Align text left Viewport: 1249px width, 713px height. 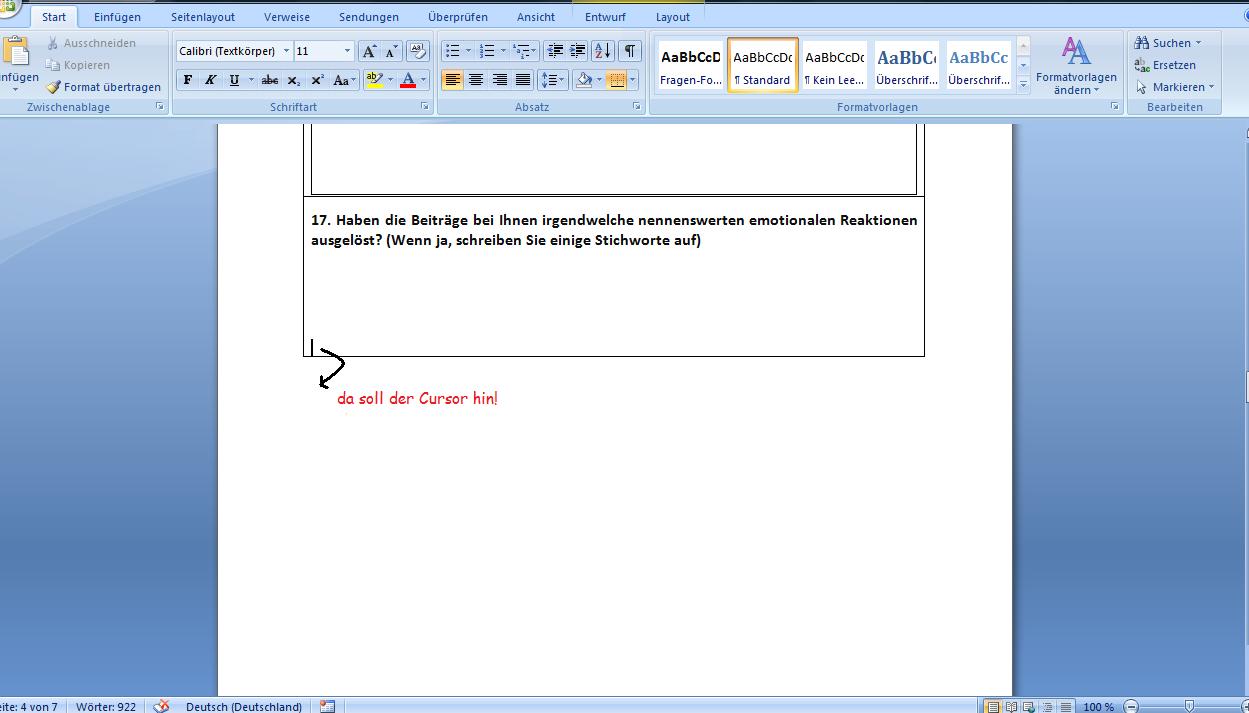coord(452,80)
